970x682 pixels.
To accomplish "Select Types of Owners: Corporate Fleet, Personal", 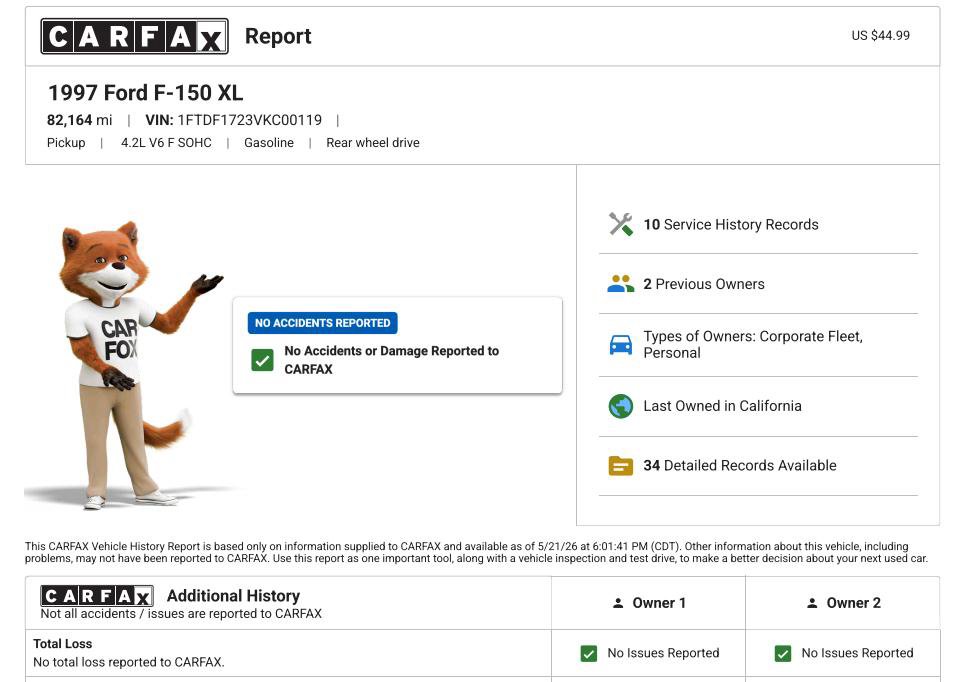I will 753,345.
